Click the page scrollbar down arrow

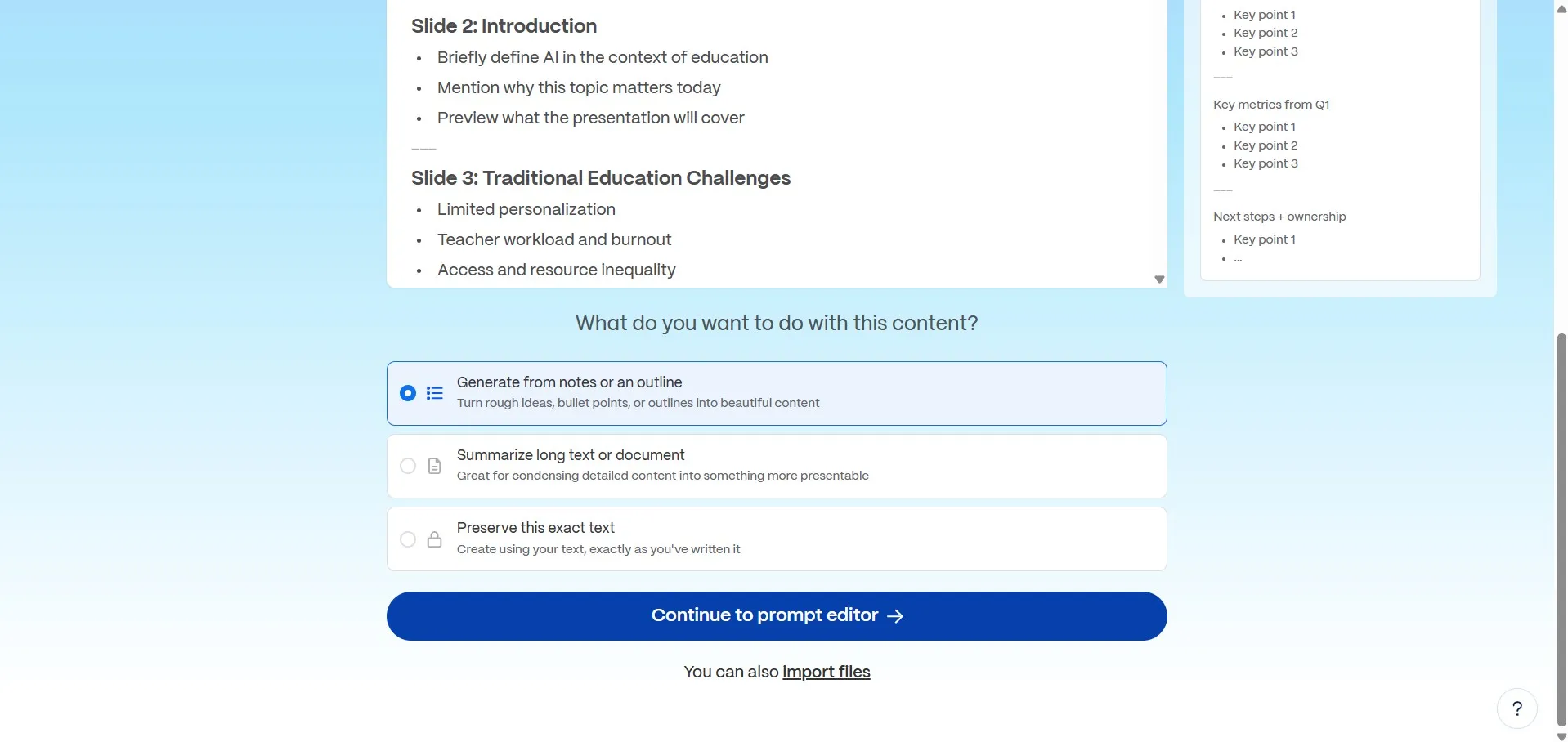click(x=1561, y=736)
